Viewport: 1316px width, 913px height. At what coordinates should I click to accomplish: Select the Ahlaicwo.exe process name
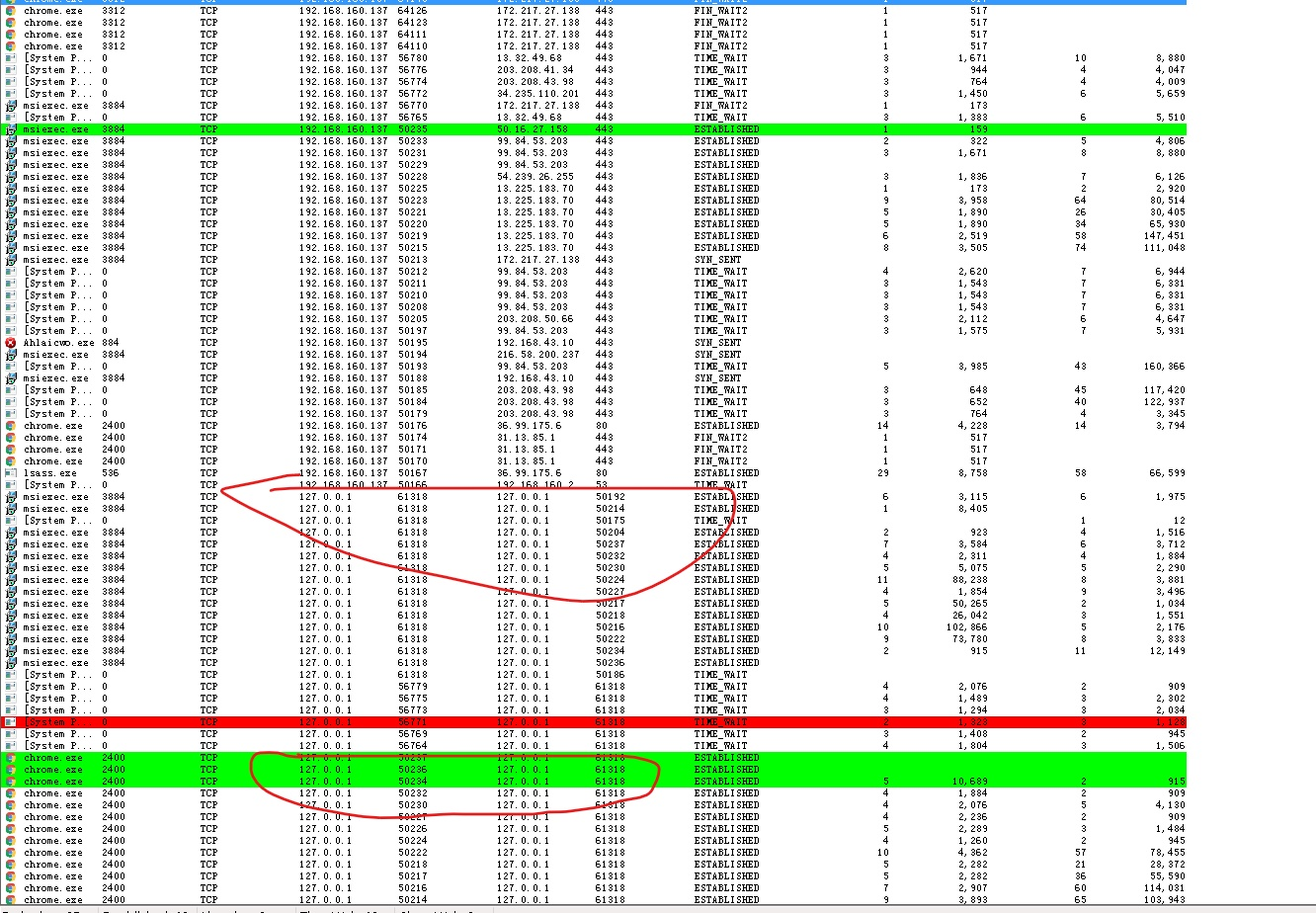coord(60,342)
